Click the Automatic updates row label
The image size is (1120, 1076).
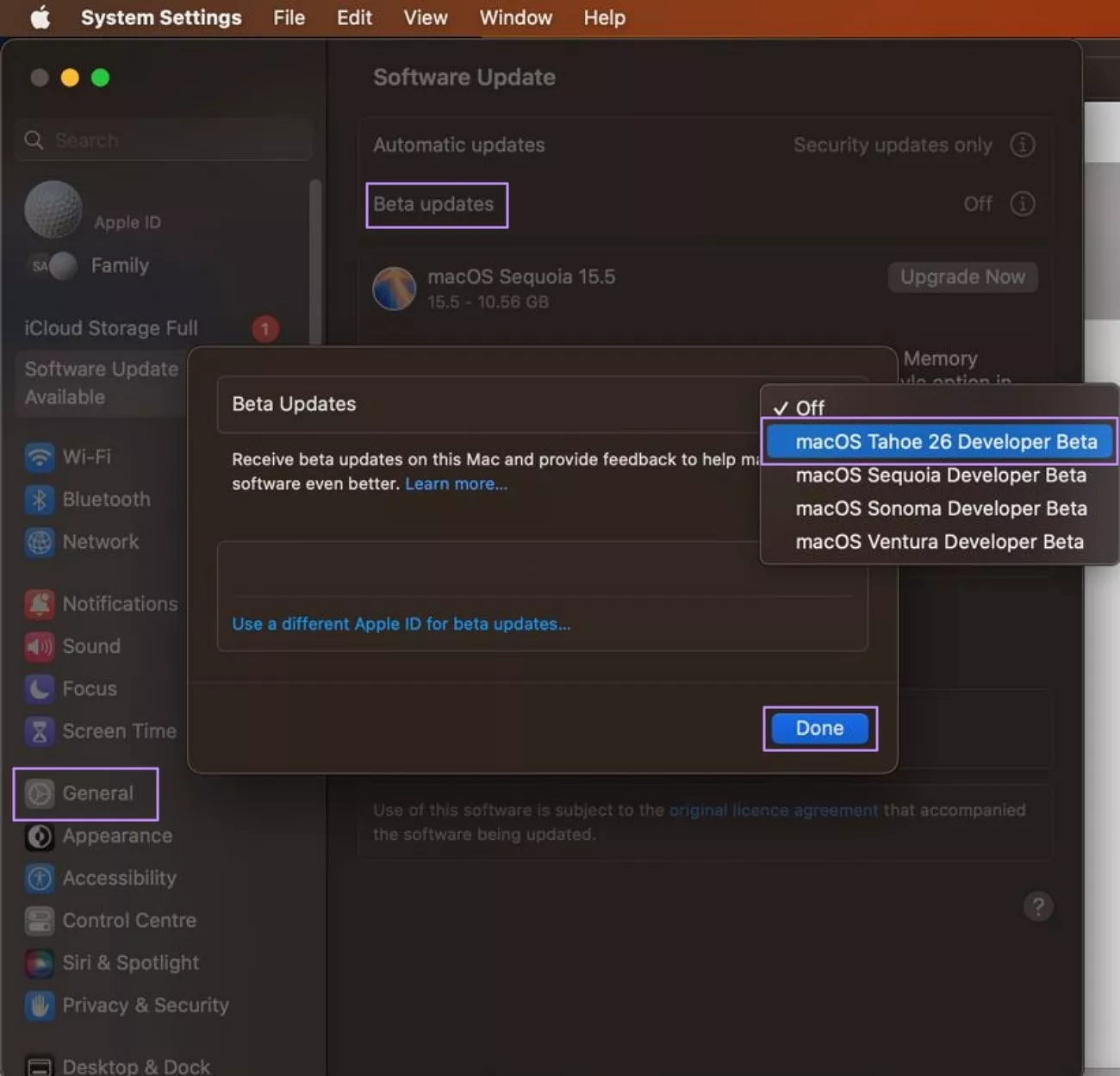coord(458,145)
